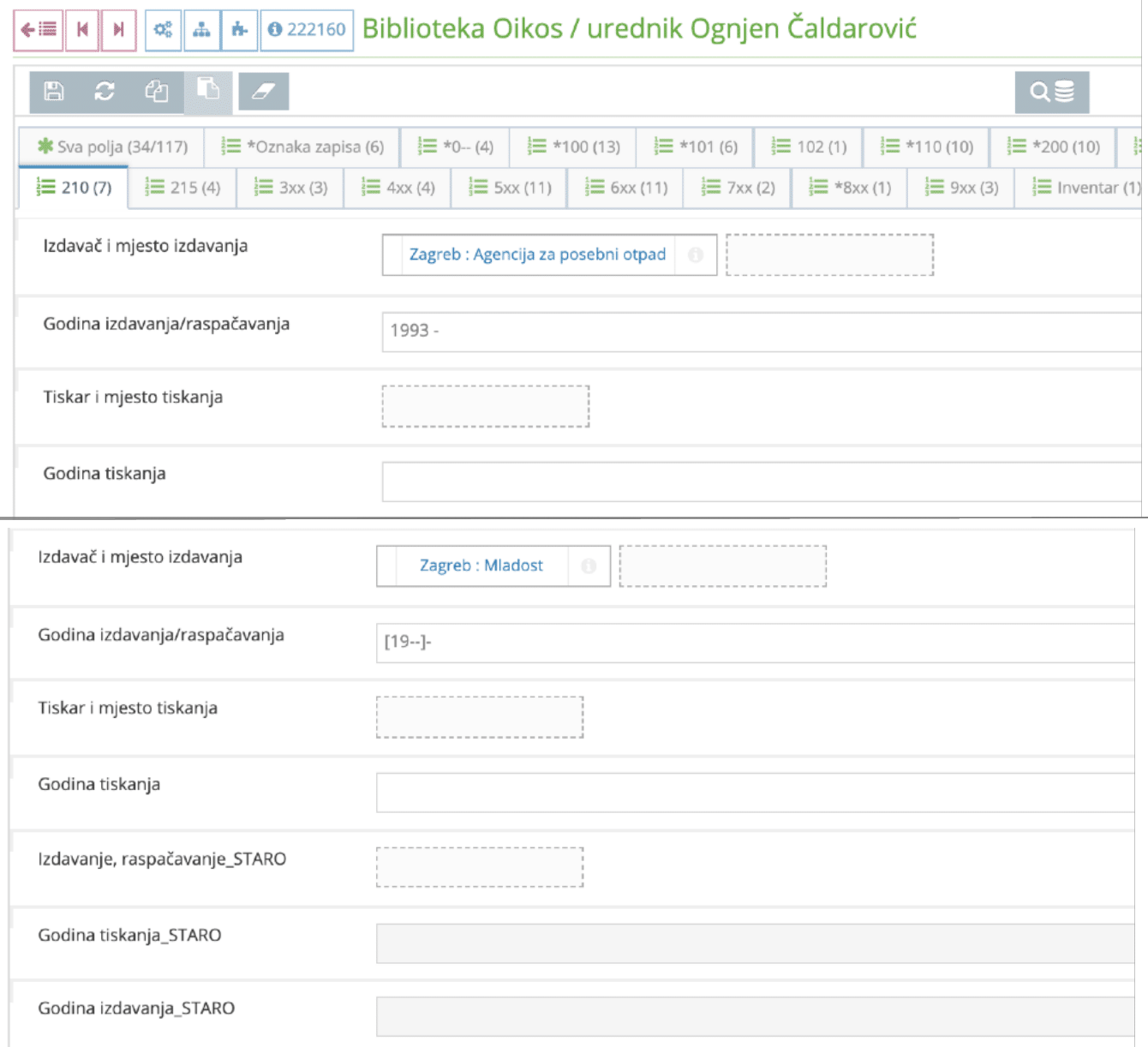This screenshot has width=1148, height=1047.
Task: Show info for record 222160
Action: (307, 27)
